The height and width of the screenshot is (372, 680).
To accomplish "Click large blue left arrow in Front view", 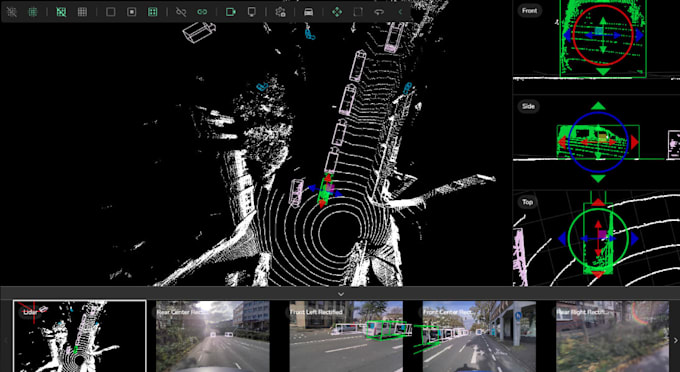I will point(566,35).
